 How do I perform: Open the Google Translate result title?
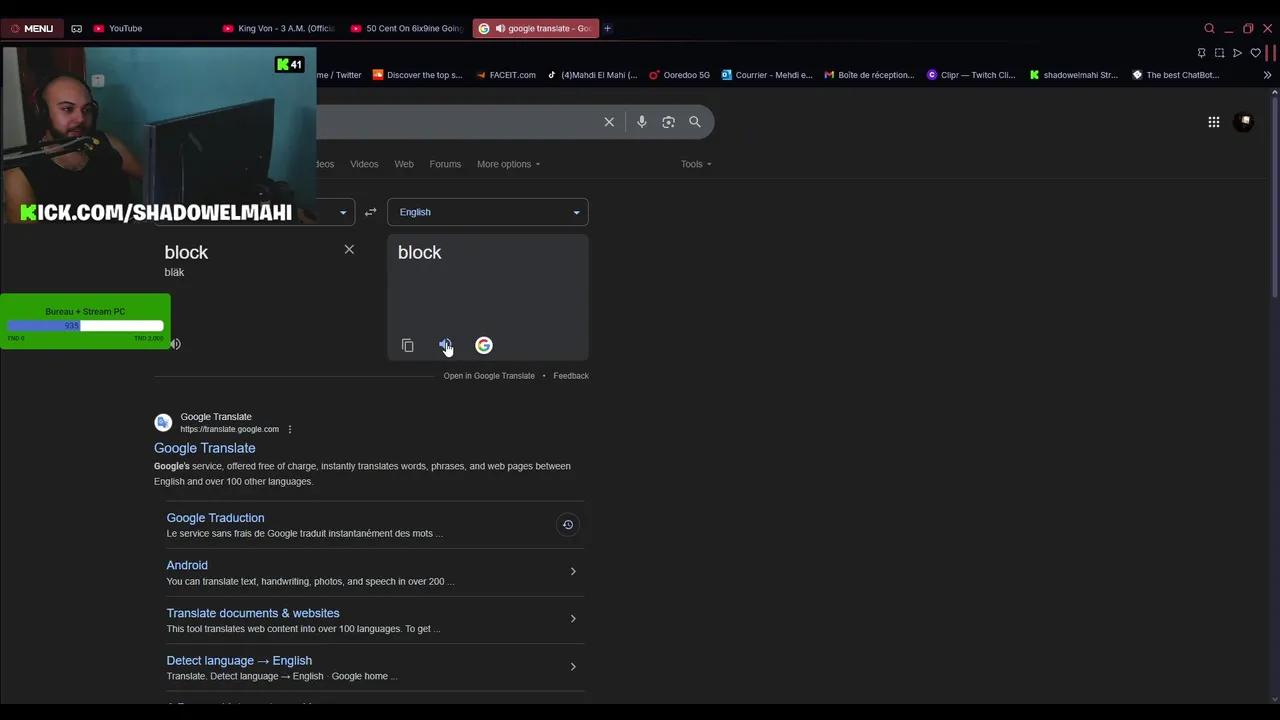204,448
